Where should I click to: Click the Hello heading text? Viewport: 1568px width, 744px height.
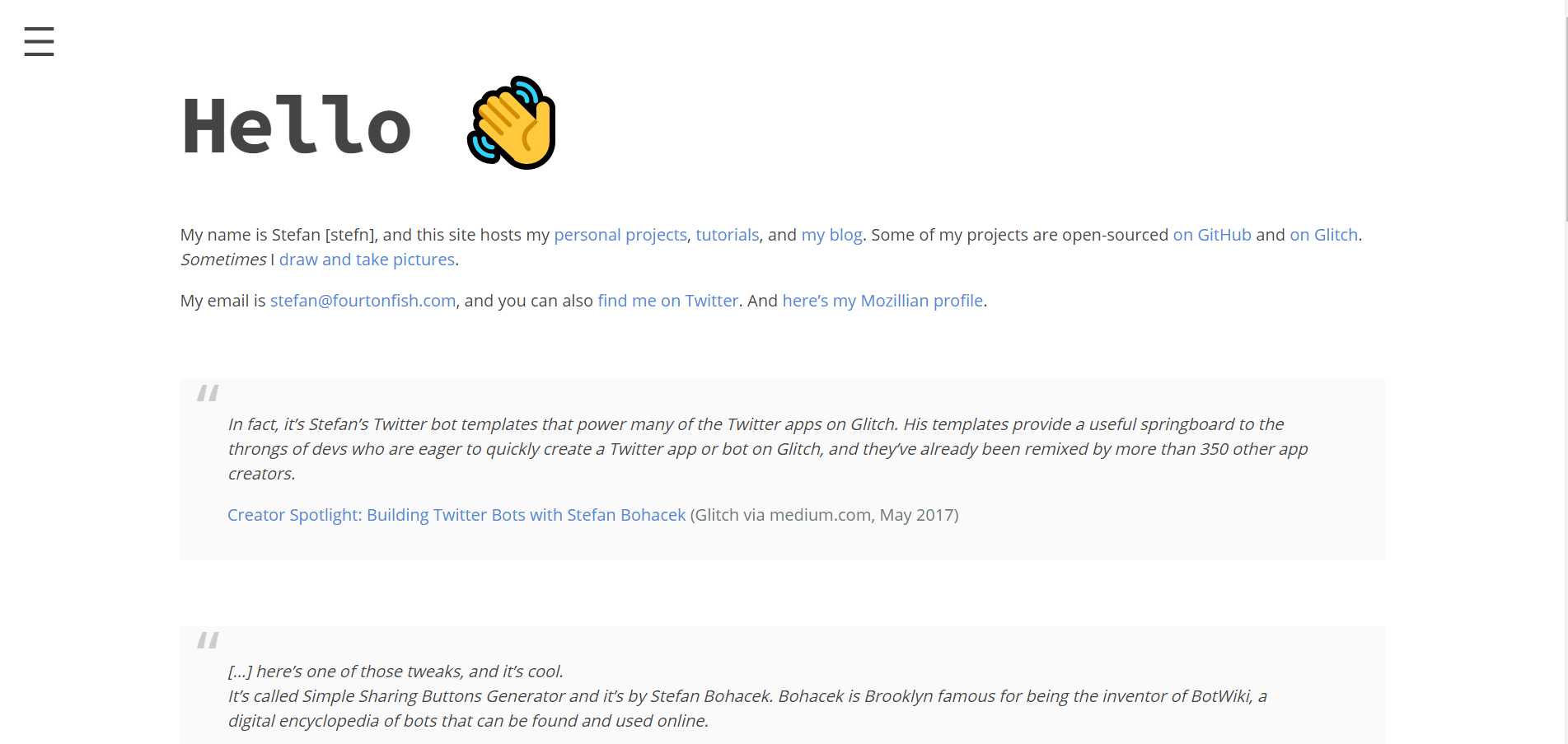click(297, 126)
